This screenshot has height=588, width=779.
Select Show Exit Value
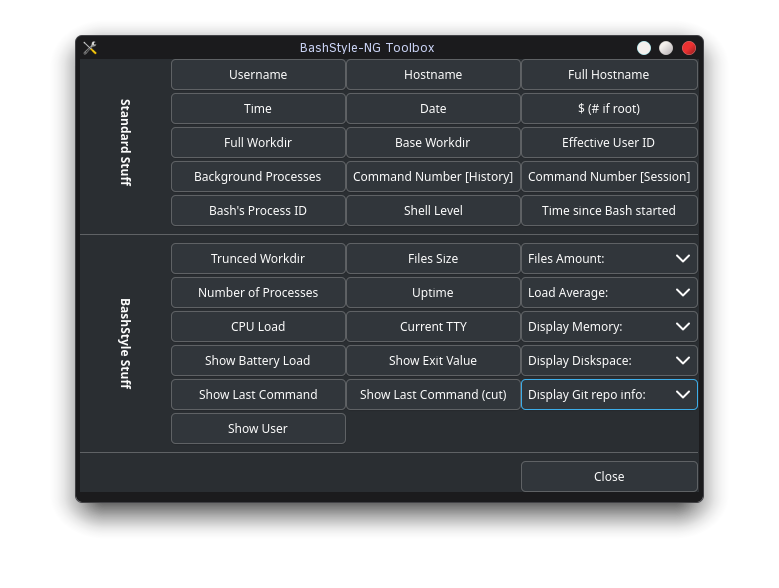coord(433,361)
